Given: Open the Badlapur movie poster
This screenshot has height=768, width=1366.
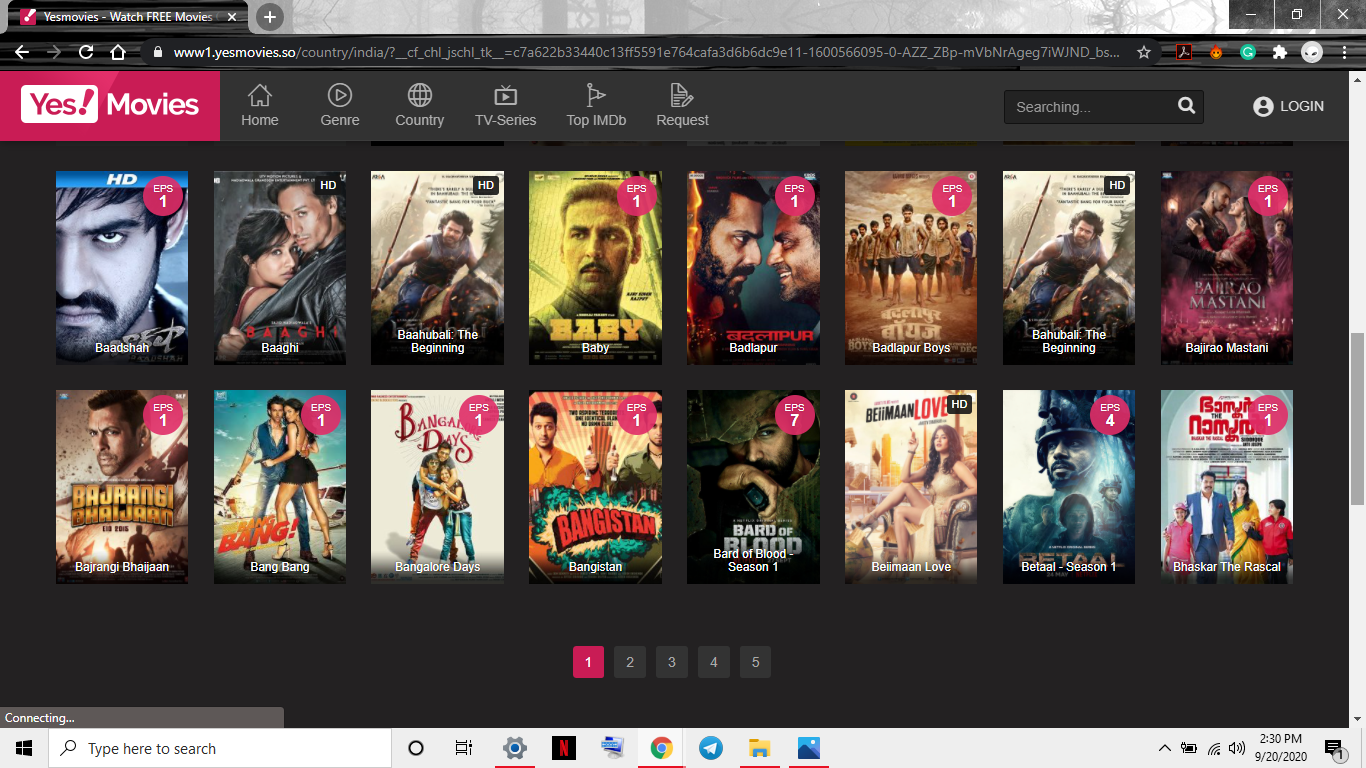Looking at the screenshot, I should pyautogui.click(x=753, y=268).
